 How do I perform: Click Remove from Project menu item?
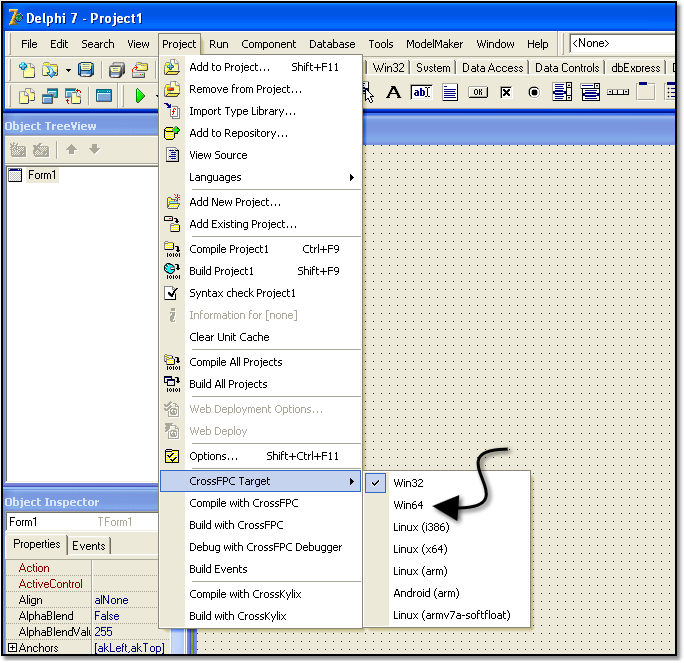260,89
